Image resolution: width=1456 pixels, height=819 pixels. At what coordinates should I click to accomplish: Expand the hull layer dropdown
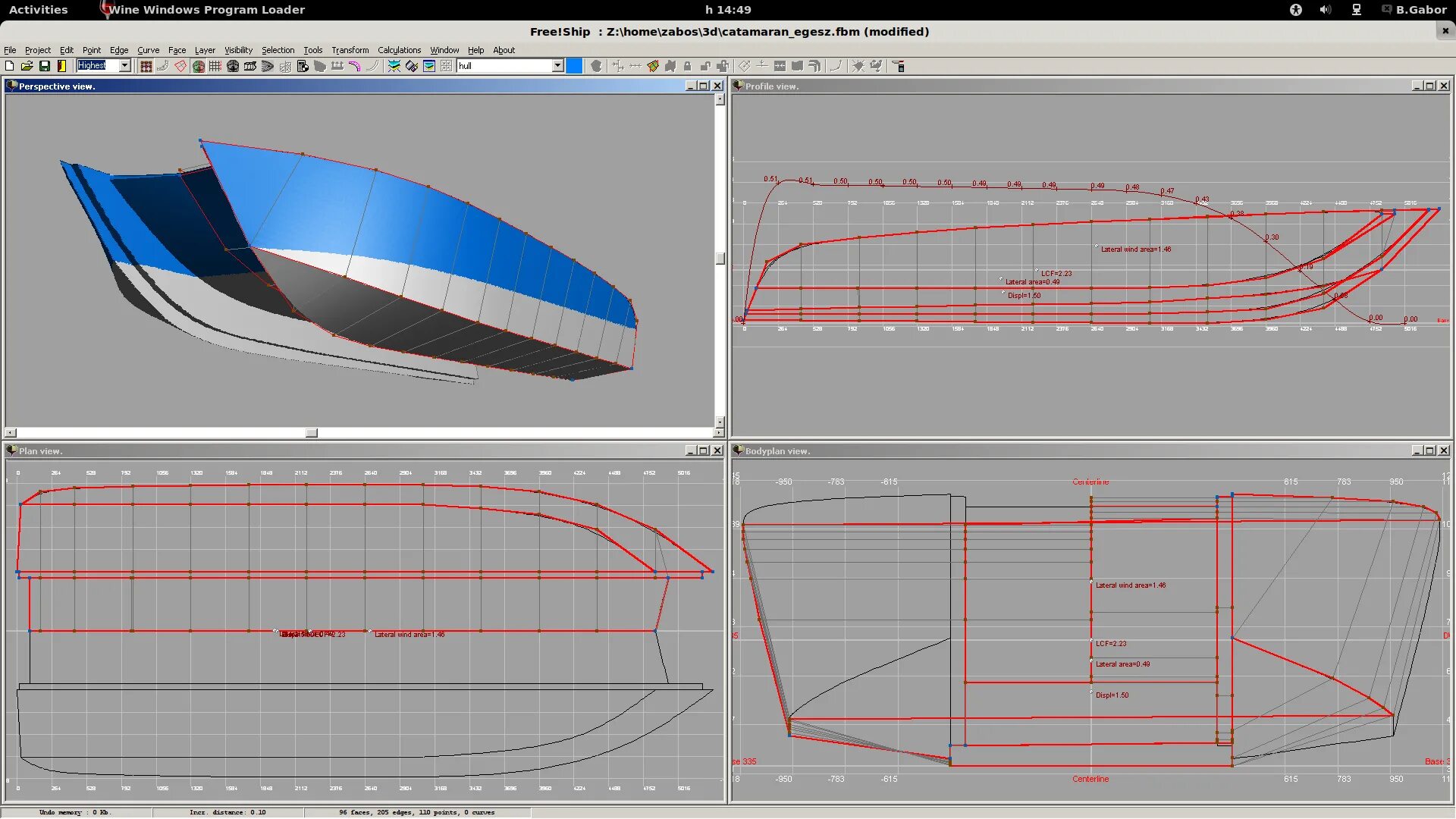coord(557,66)
